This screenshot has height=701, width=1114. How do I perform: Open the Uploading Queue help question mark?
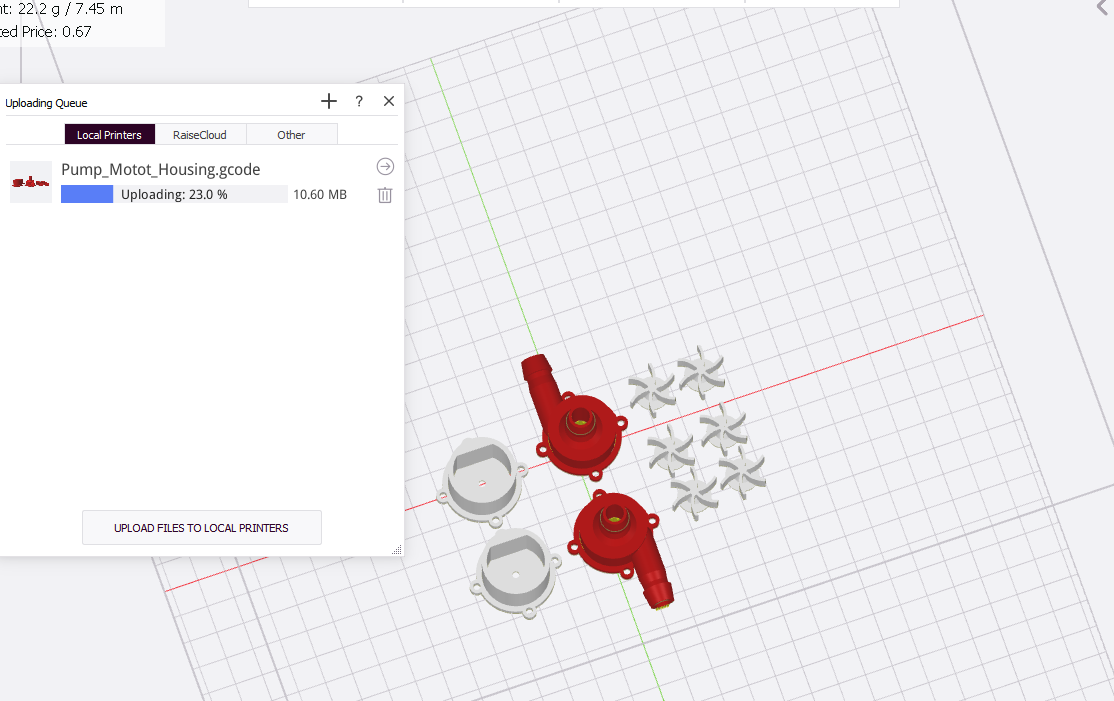click(x=359, y=101)
